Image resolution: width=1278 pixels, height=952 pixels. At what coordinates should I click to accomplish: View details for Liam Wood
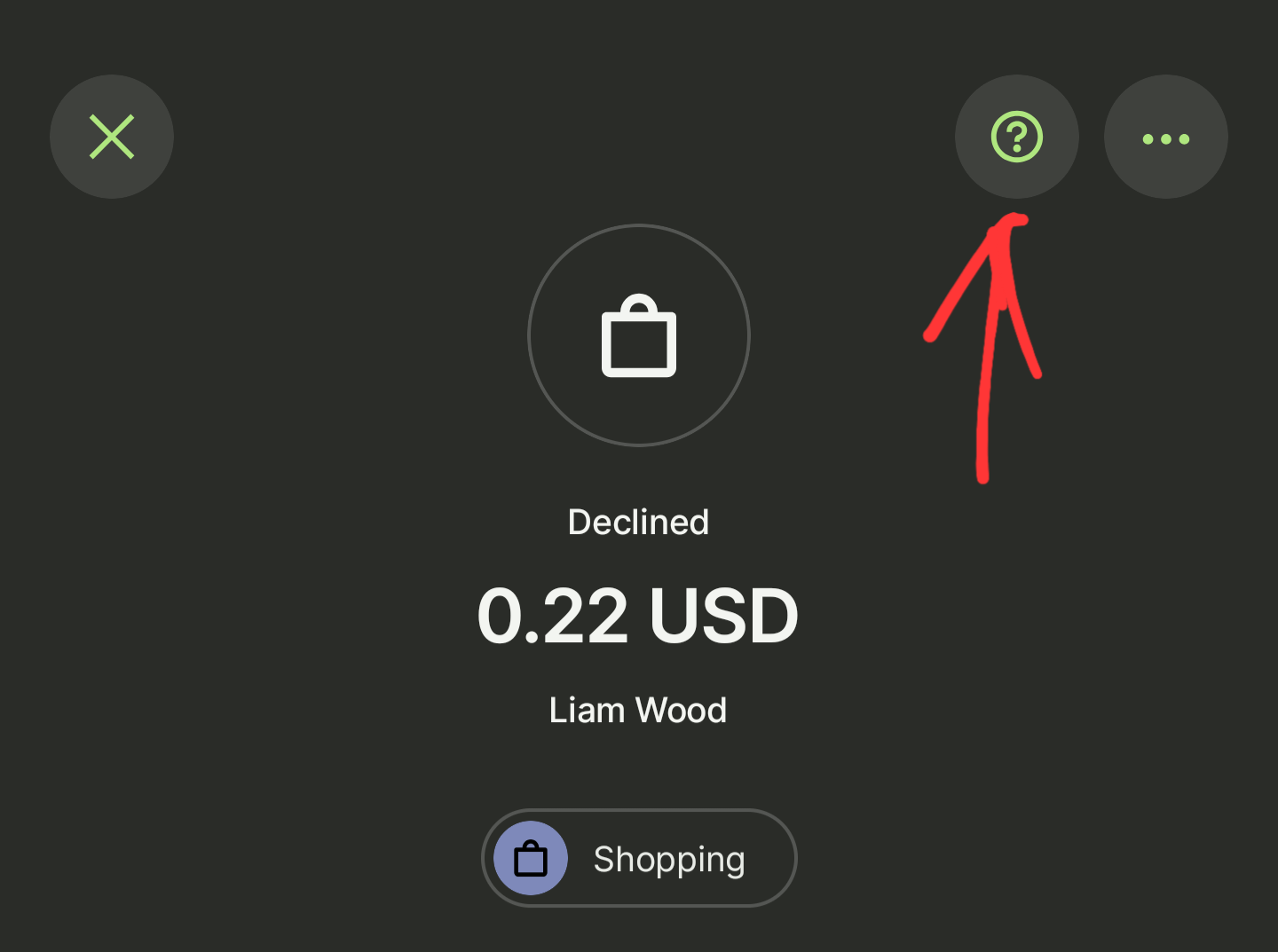pos(638,710)
